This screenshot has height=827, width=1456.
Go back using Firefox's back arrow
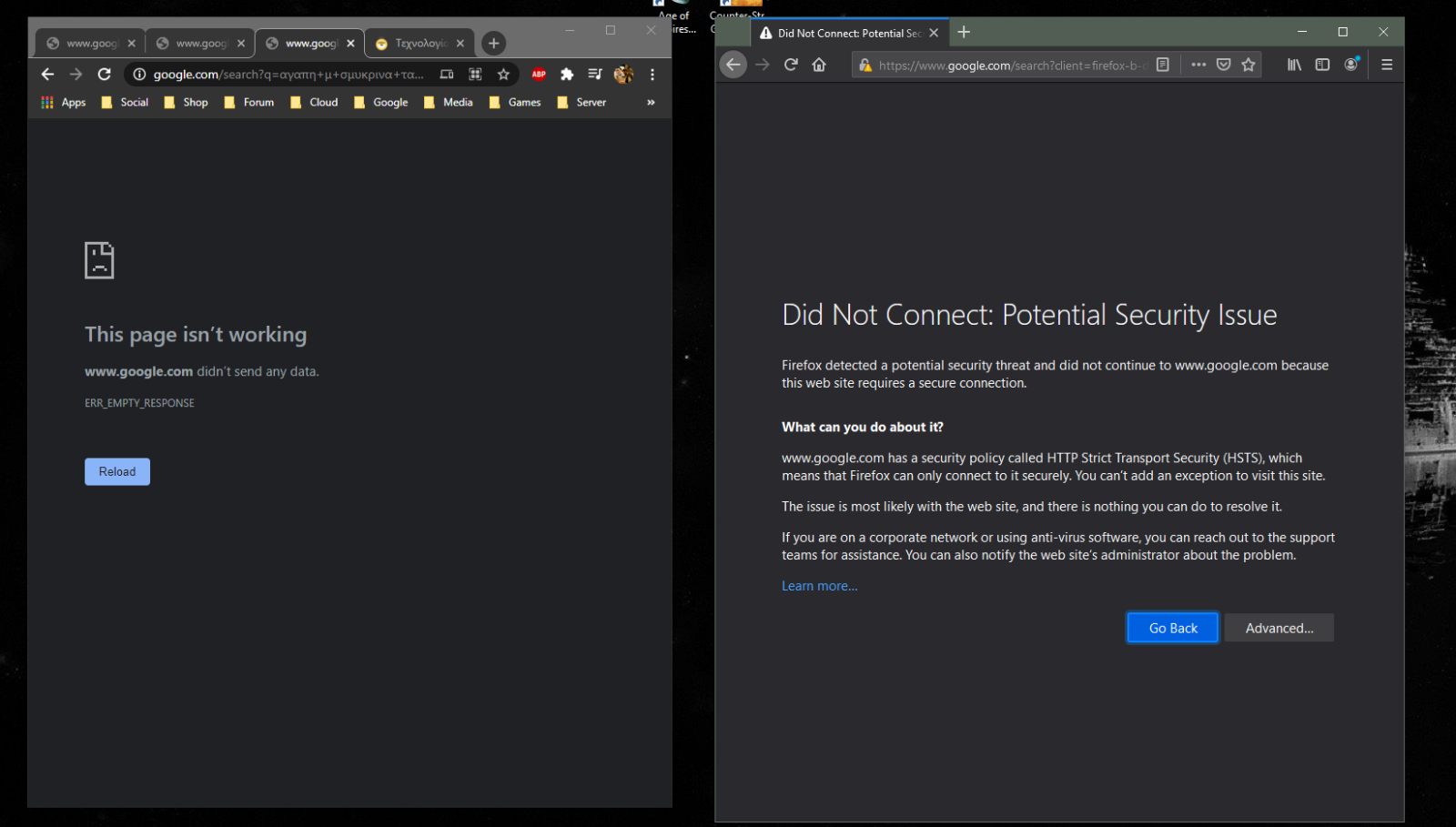click(733, 65)
